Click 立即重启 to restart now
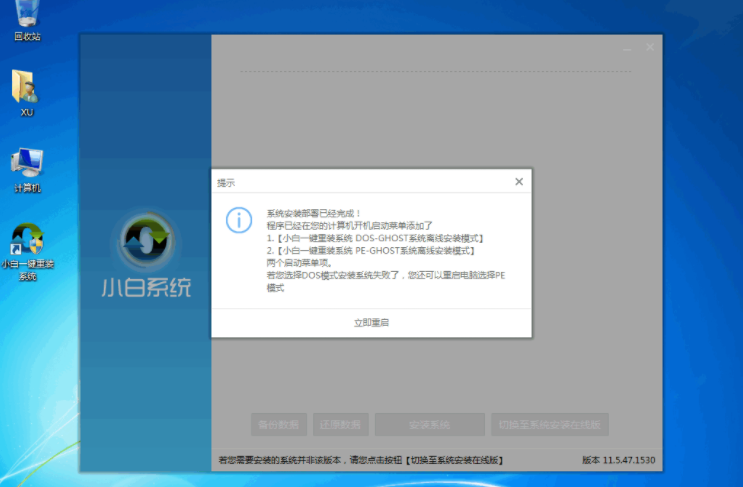The width and height of the screenshot is (743, 487). (372, 323)
